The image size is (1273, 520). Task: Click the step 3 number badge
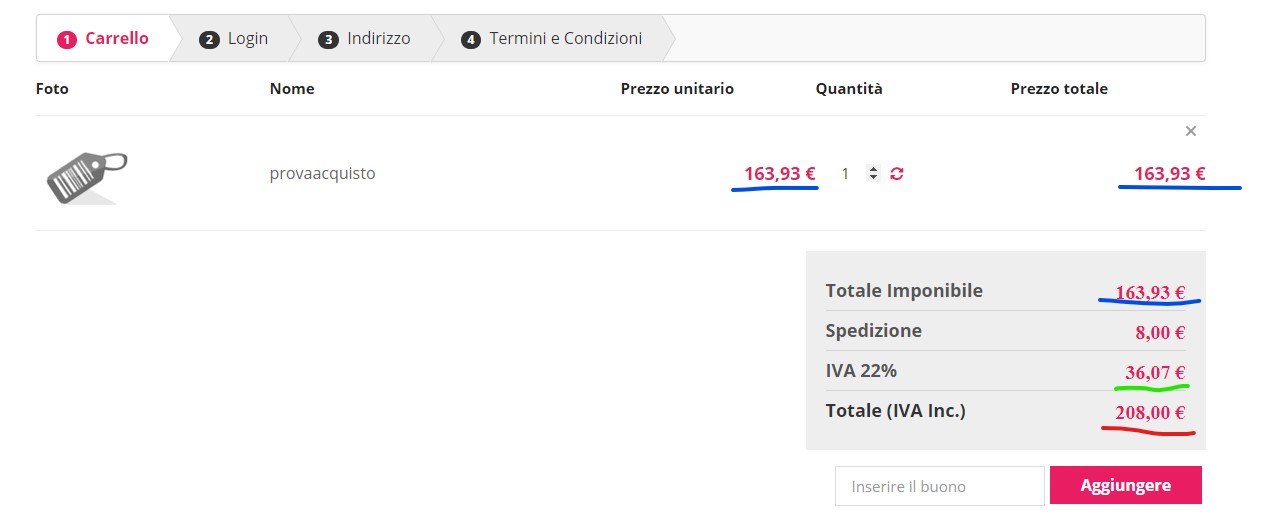[328, 40]
